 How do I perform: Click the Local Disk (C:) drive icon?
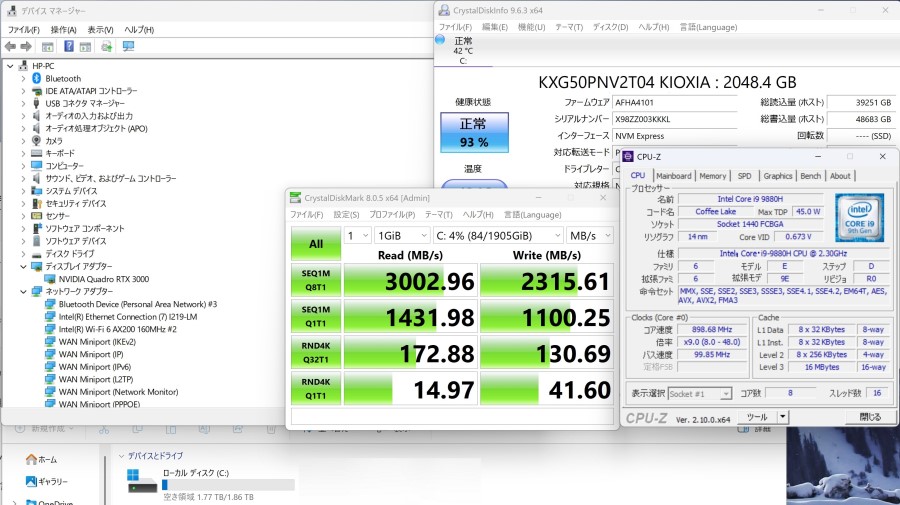(x=142, y=481)
